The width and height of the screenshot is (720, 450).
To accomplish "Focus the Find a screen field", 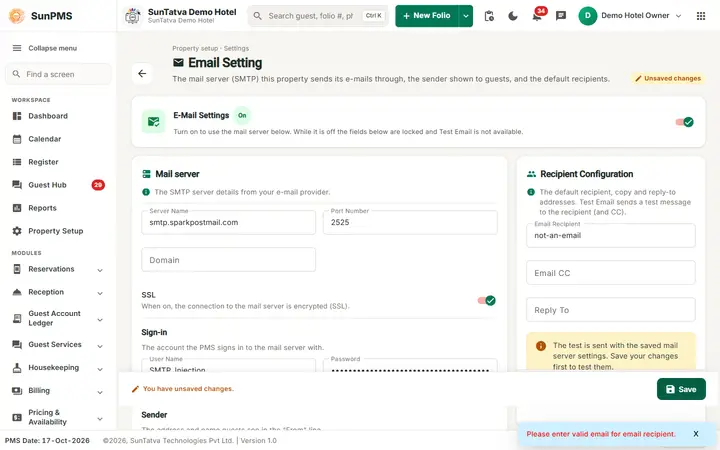I will coord(58,74).
